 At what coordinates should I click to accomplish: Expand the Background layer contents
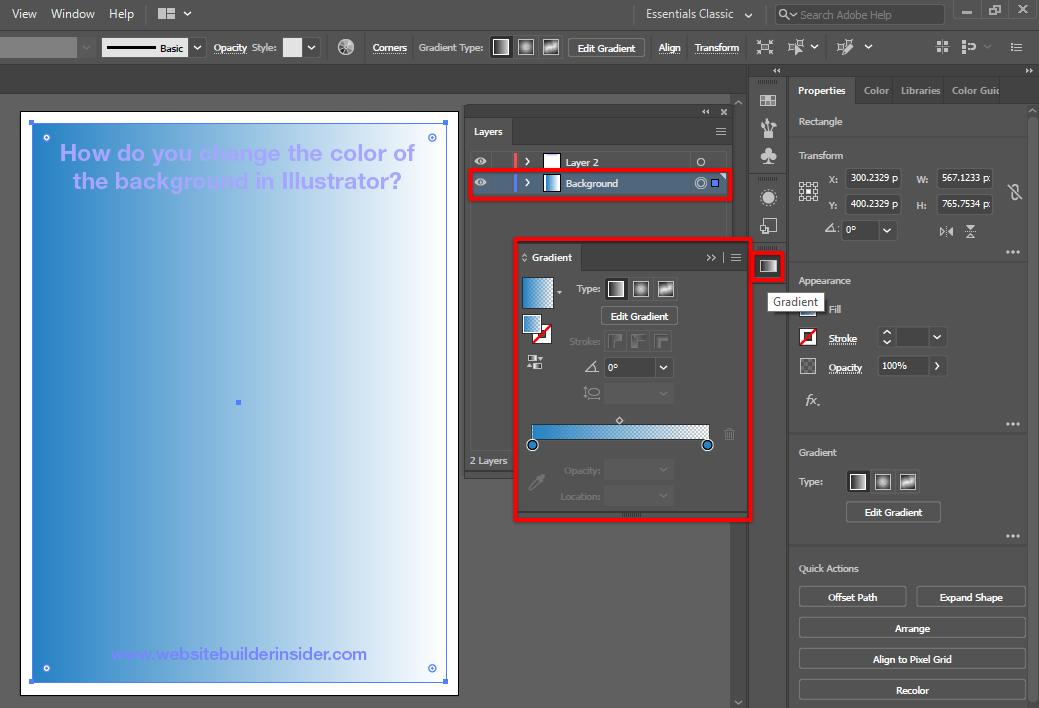pos(527,183)
